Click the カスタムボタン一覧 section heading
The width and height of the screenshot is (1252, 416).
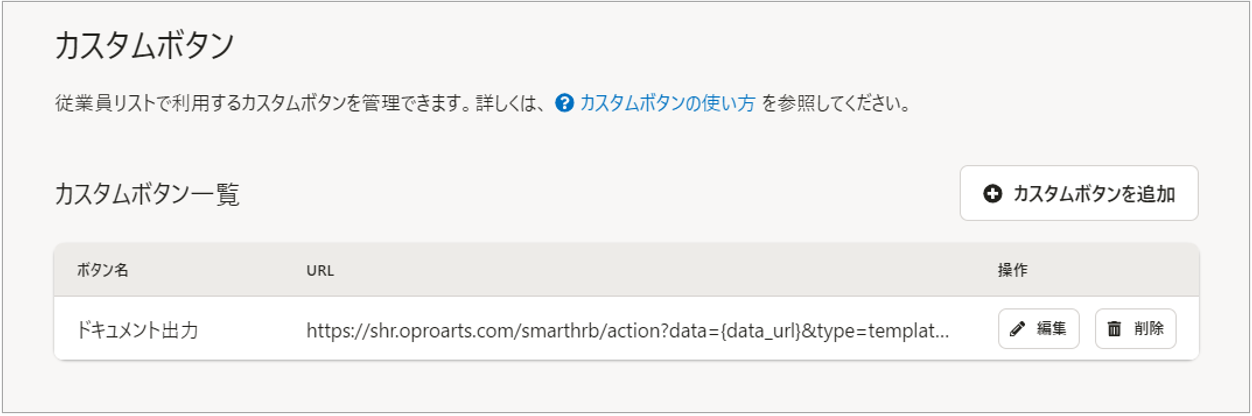[x=147, y=194]
